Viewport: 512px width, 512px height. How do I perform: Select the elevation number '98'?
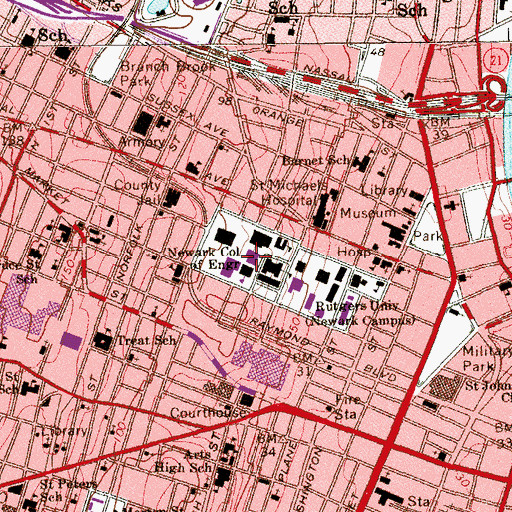pyautogui.click(x=225, y=100)
